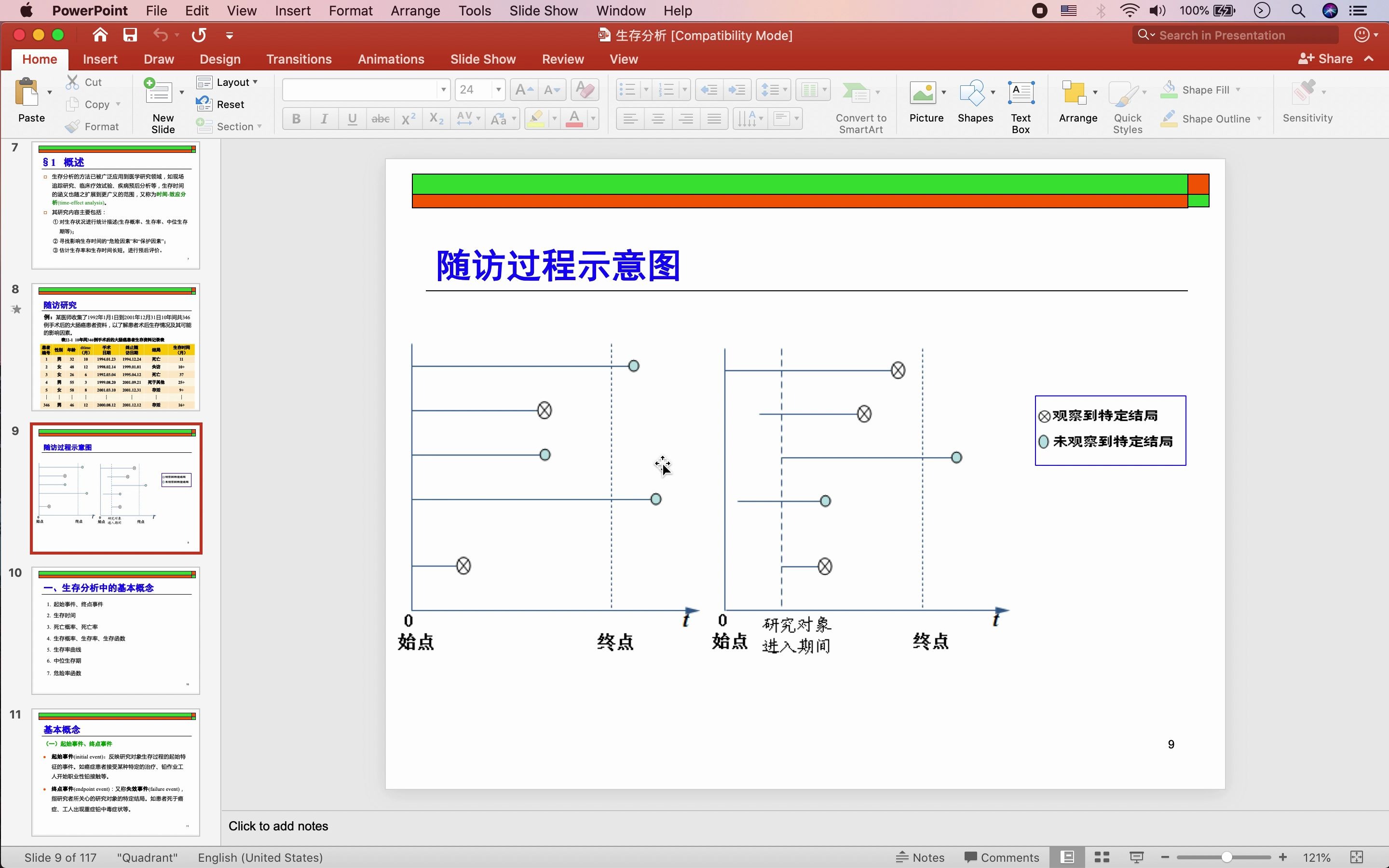Toggle Italic text style
This screenshot has height=868, width=1389.
click(324, 119)
